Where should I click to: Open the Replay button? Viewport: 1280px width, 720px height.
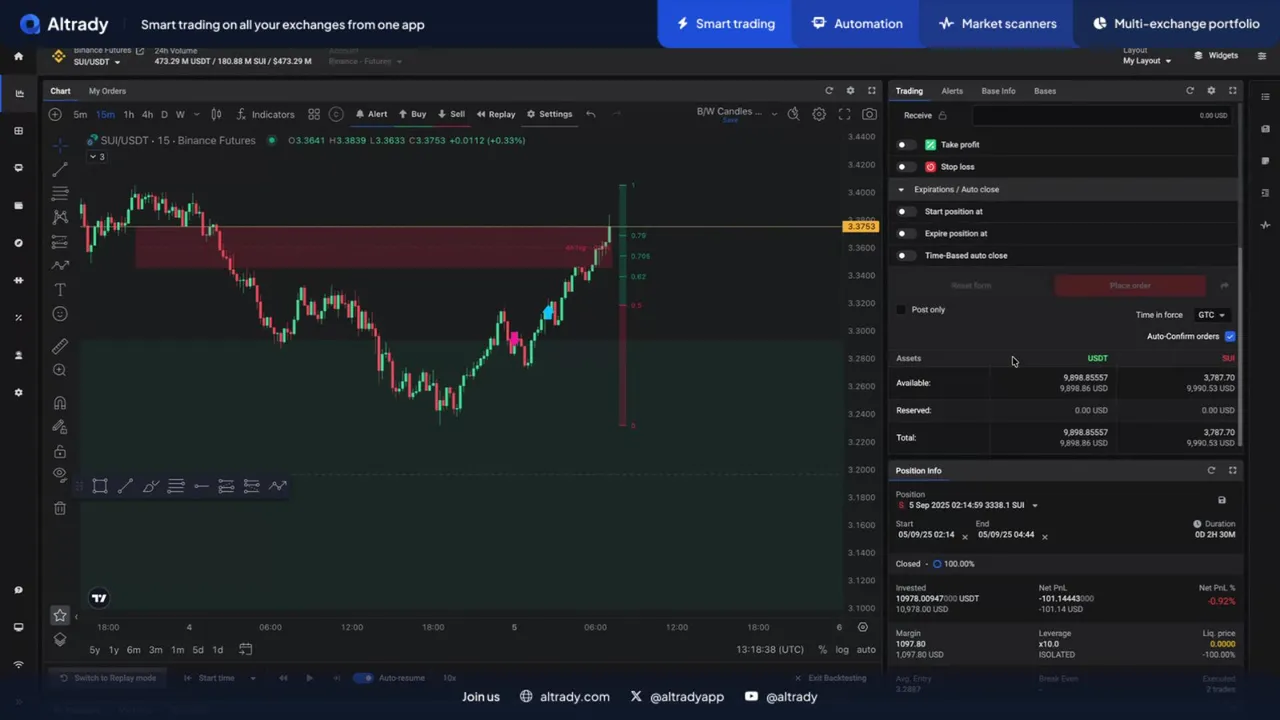[x=496, y=114]
